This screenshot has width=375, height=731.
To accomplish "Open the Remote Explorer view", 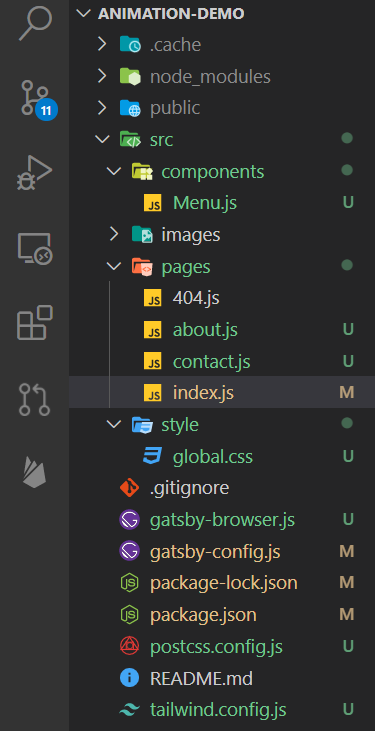I will pos(35,248).
